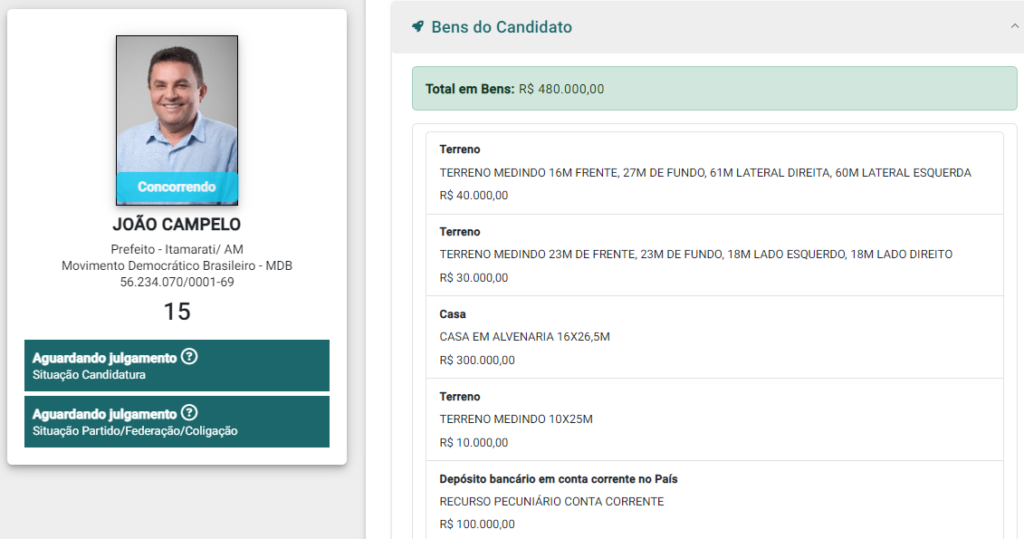Select the Terreno medindo 10X25M entry
Screen dimensions: 1024x539
tap(714, 420)
